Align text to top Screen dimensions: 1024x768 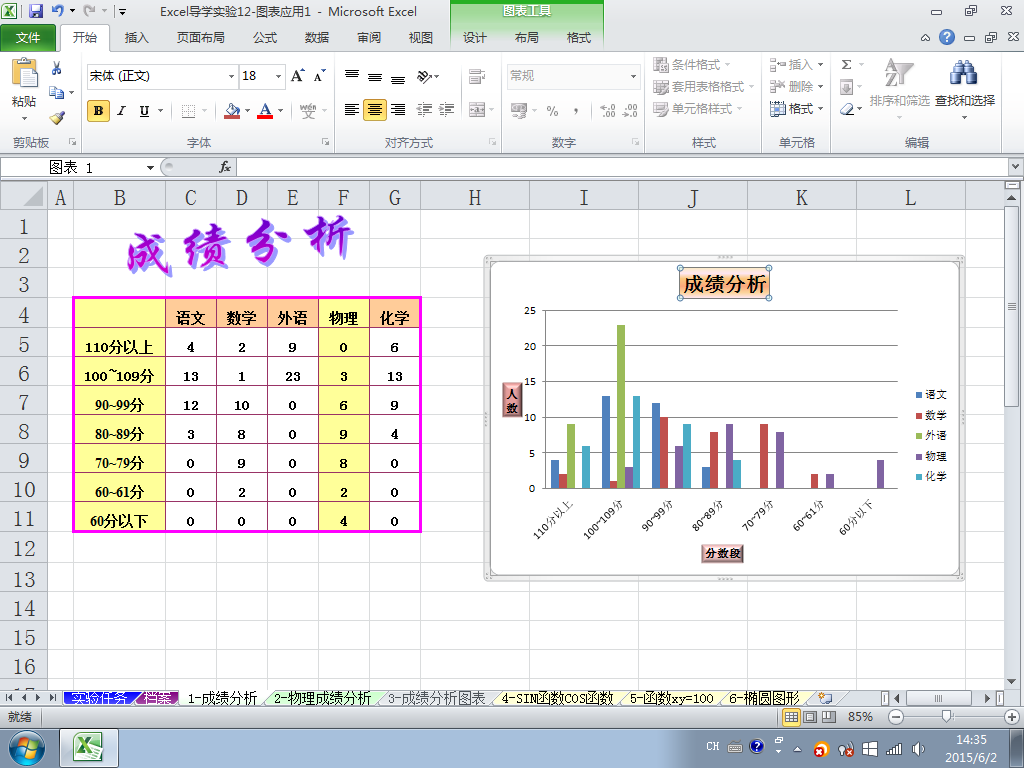pos(351,76)
